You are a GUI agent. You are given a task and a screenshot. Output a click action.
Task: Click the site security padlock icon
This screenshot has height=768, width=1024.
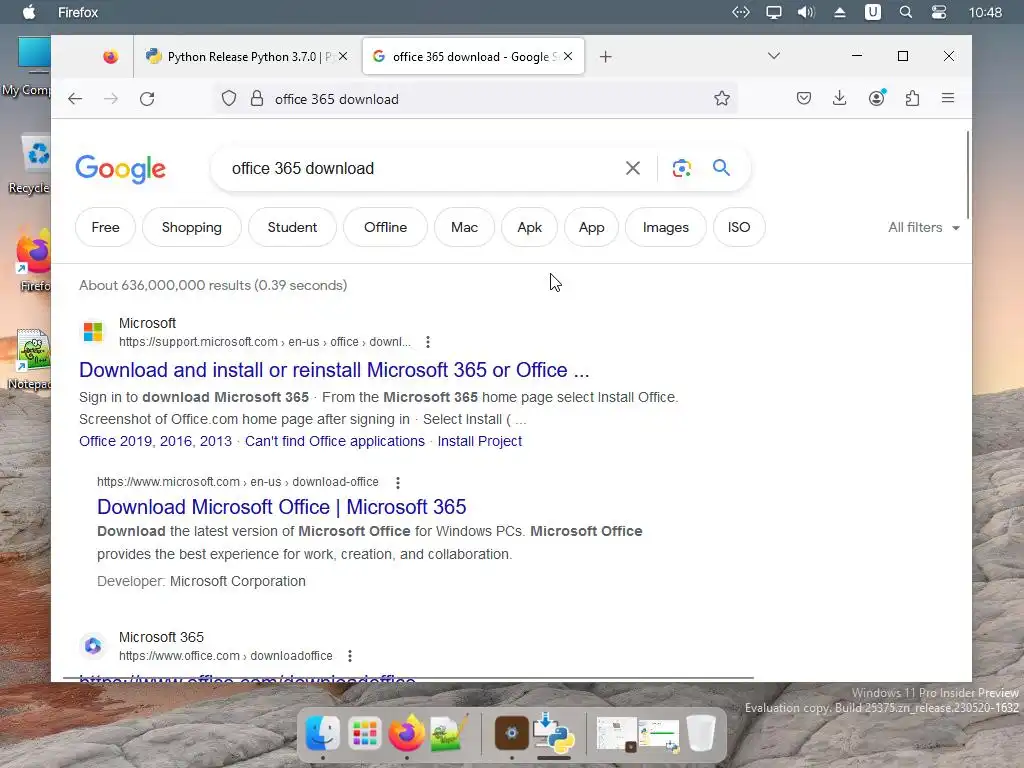257,99
